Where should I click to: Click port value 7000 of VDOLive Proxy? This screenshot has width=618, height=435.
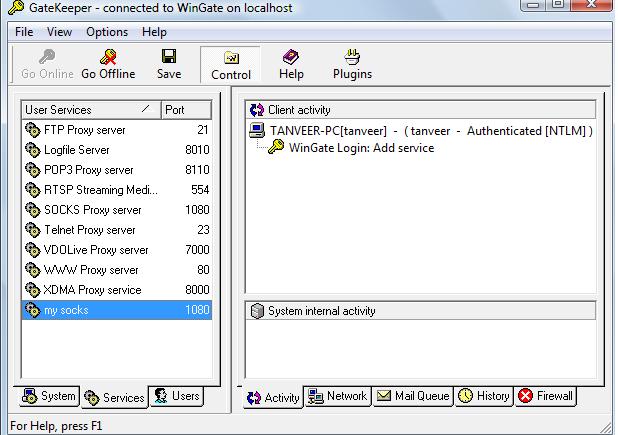pos(197,250)
